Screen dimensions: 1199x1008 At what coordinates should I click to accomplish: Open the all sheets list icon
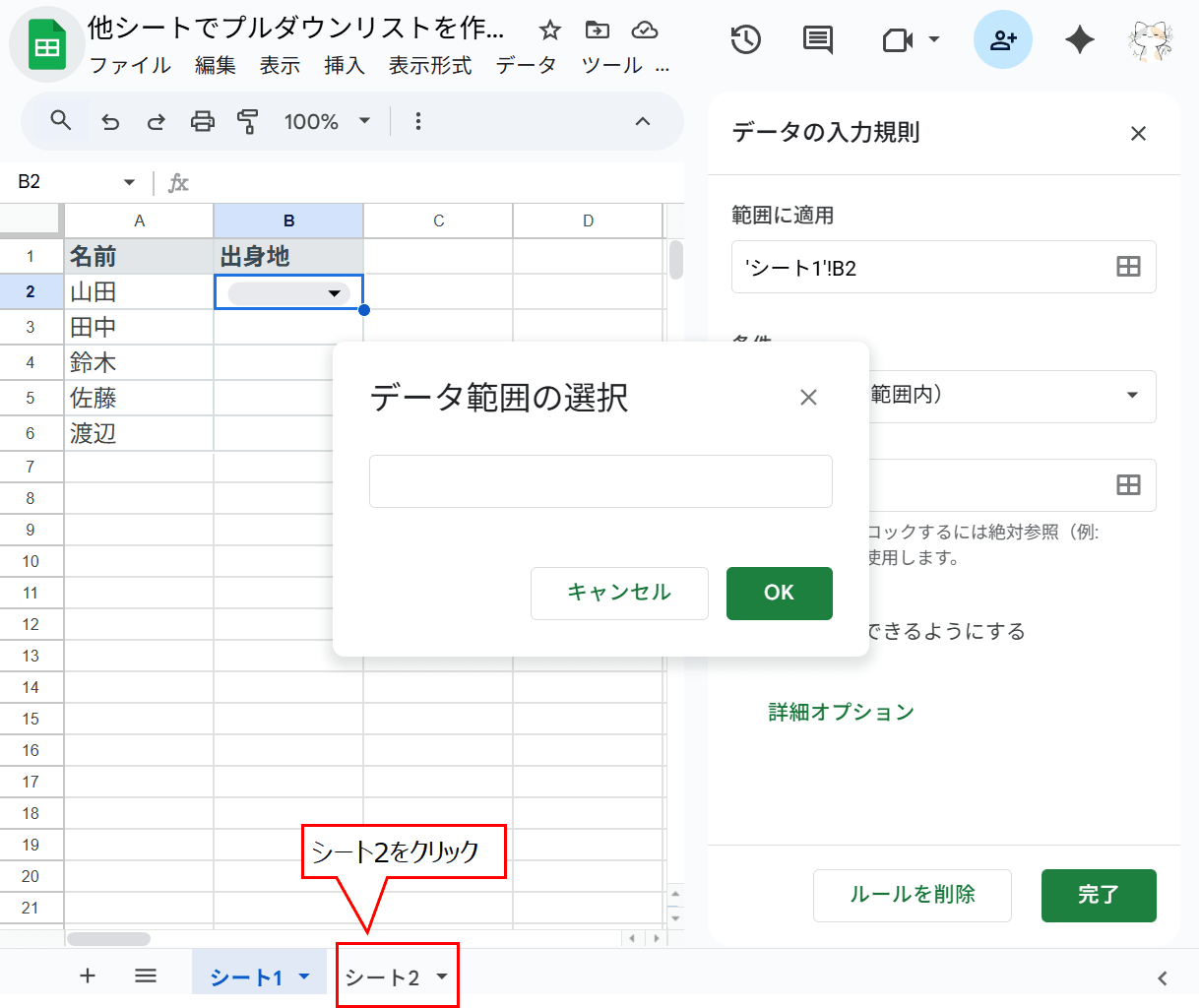click(x=145, y=976)
